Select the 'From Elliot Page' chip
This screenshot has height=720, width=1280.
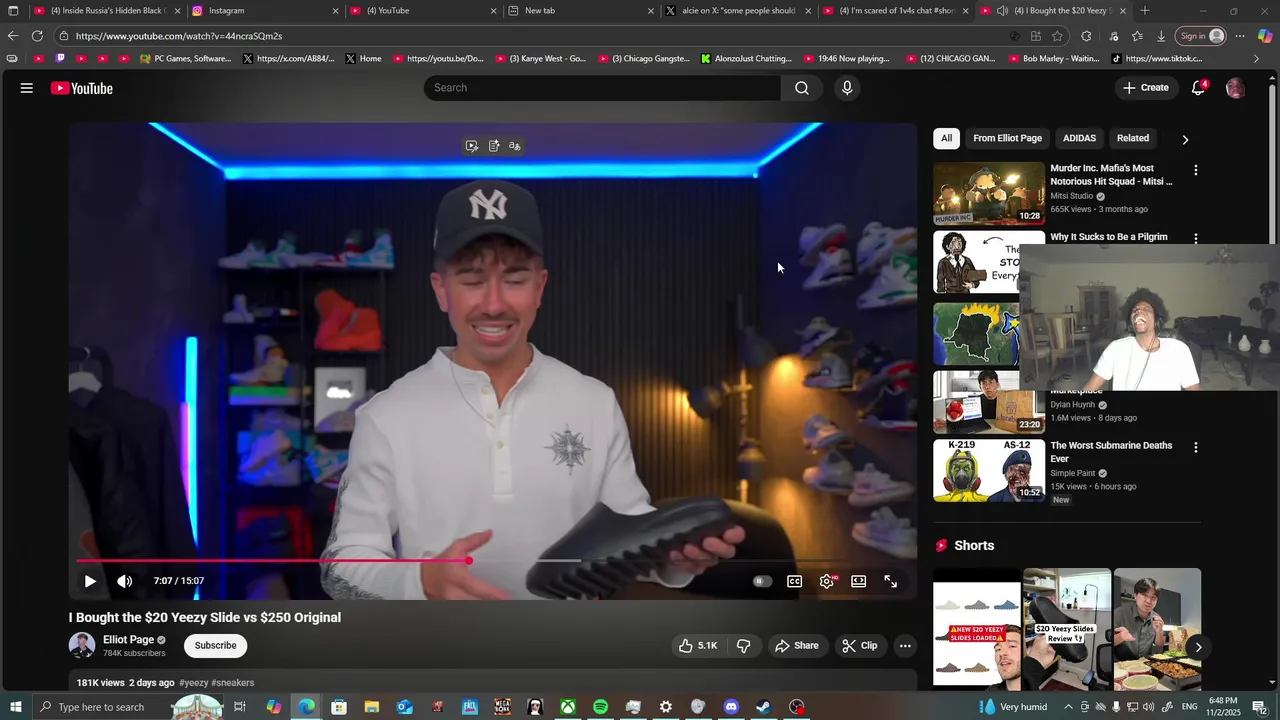pyautogui.click(x=1007, y=138)
